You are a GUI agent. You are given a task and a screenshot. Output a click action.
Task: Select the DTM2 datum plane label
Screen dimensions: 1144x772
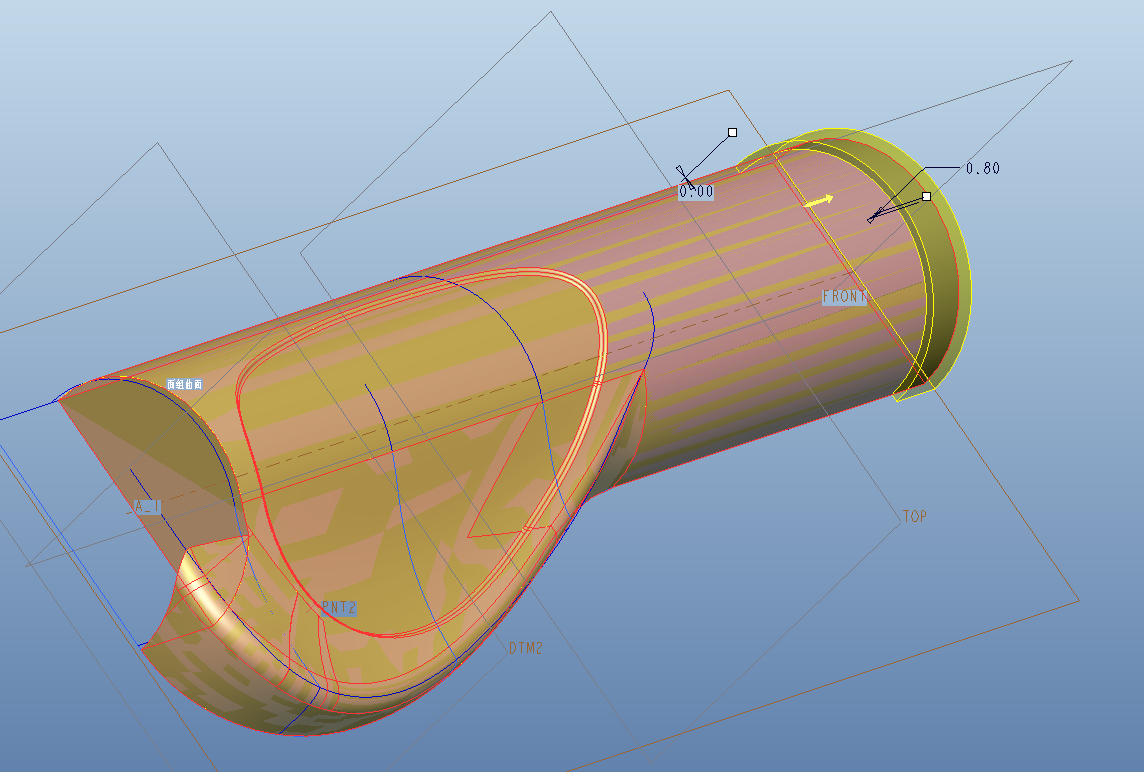[526, 648]
